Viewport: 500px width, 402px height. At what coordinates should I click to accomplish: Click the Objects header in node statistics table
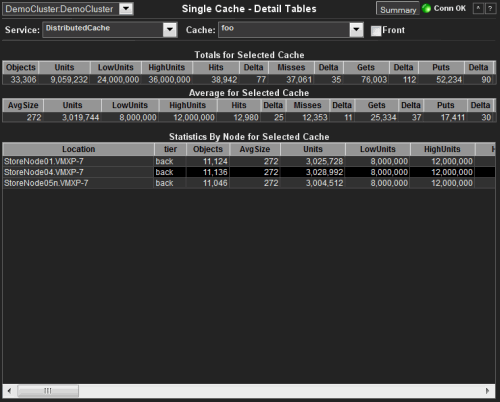point(208,149)
